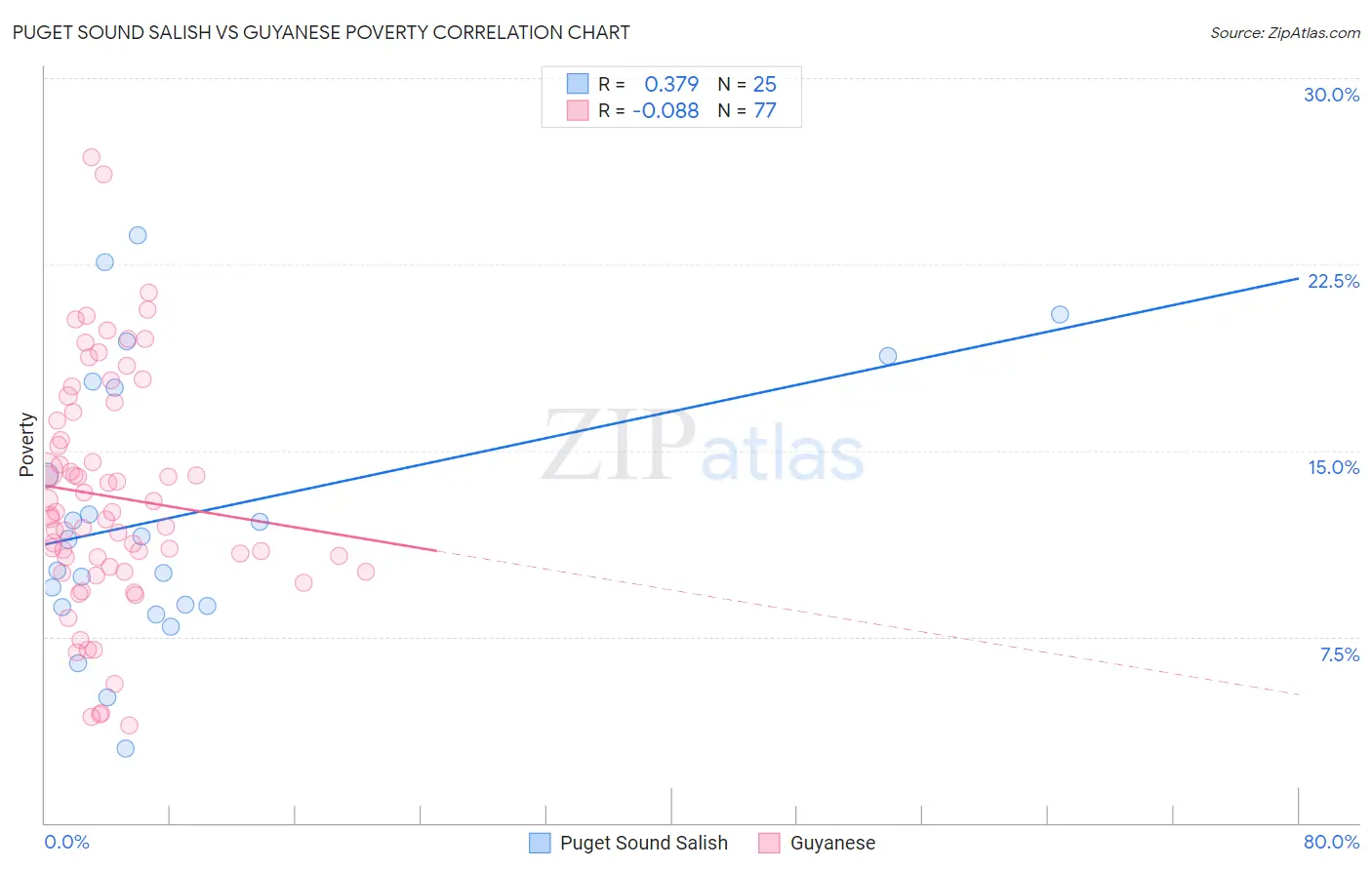
Task: Click the topmost pink data point near 27%
Action: 92,157
